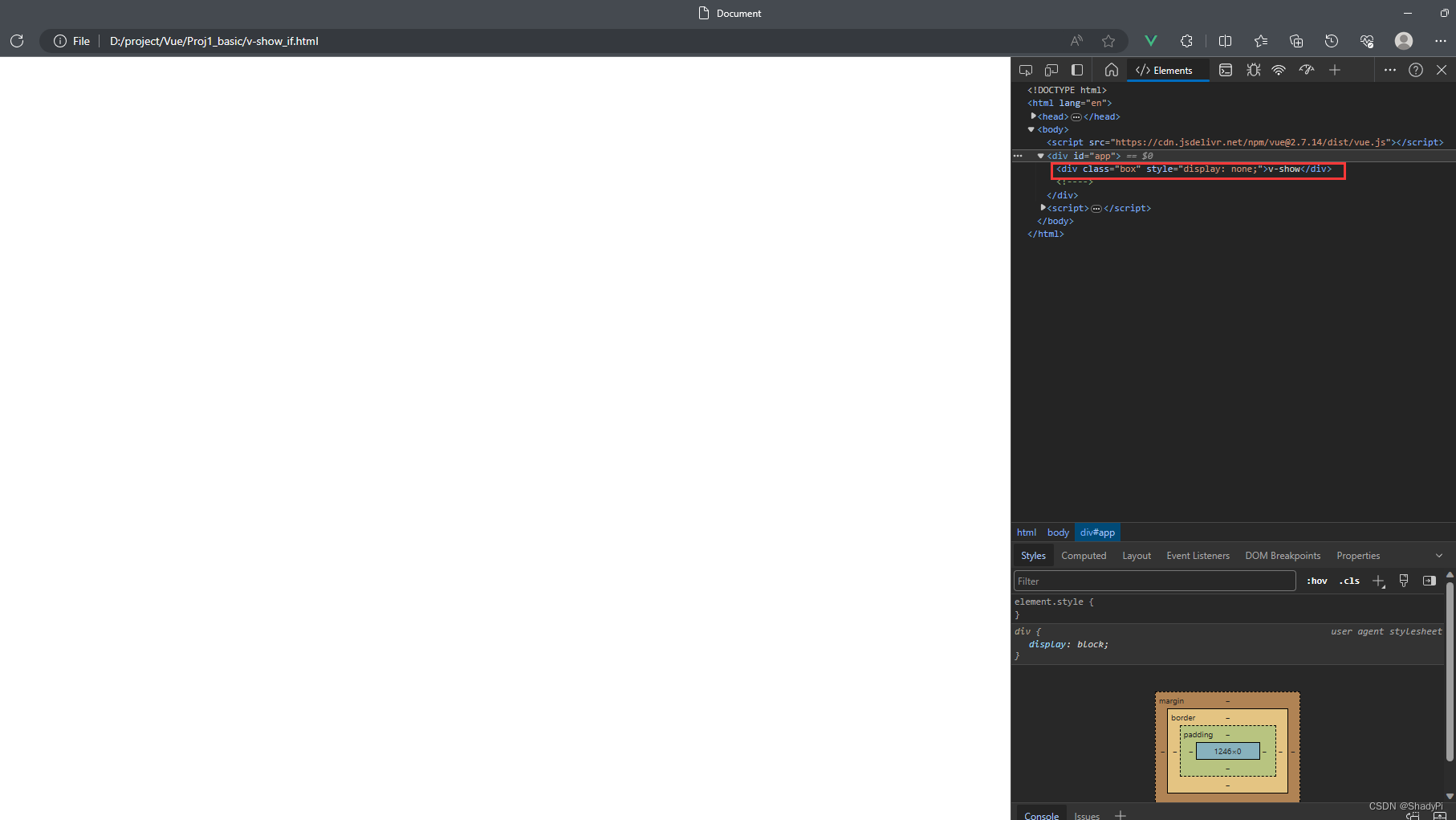Expand the head element node

tap(1033, 116)
